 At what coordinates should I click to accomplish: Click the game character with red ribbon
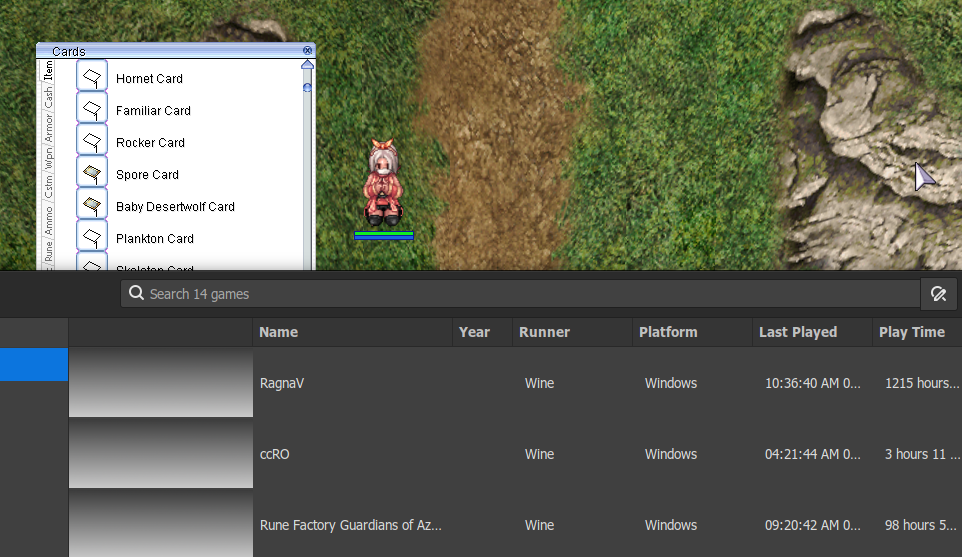click(x=383, y=182)
